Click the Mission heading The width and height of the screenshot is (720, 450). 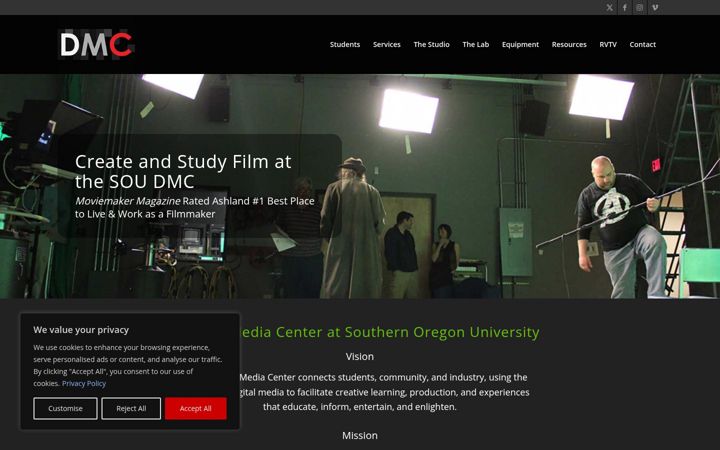pyautogui.click(x=360, y=435)
